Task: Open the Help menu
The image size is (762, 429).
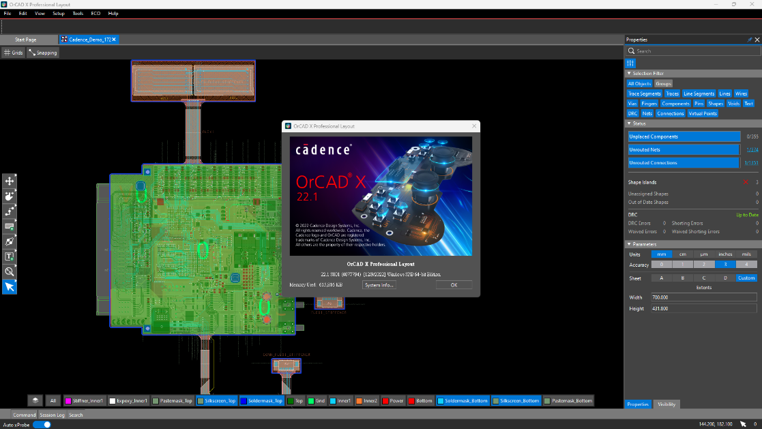Action: 113,14
